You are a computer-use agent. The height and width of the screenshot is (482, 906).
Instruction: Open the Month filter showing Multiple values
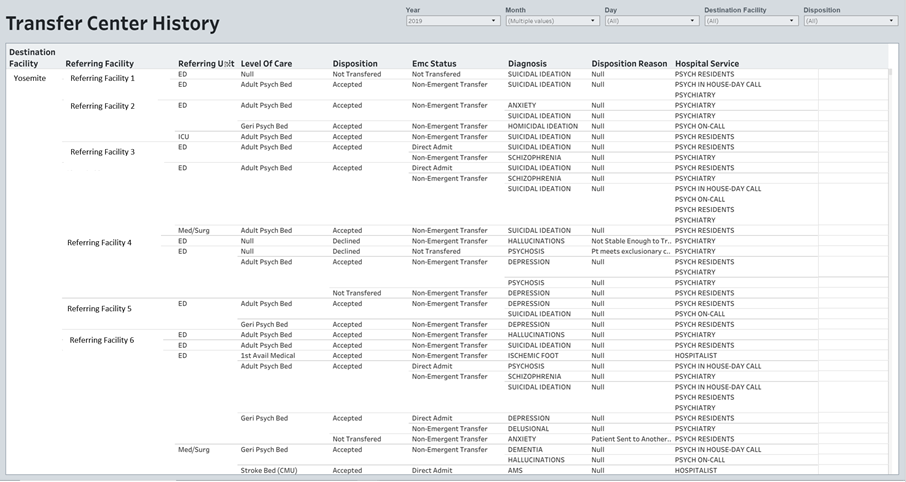(x=552, y=21)
